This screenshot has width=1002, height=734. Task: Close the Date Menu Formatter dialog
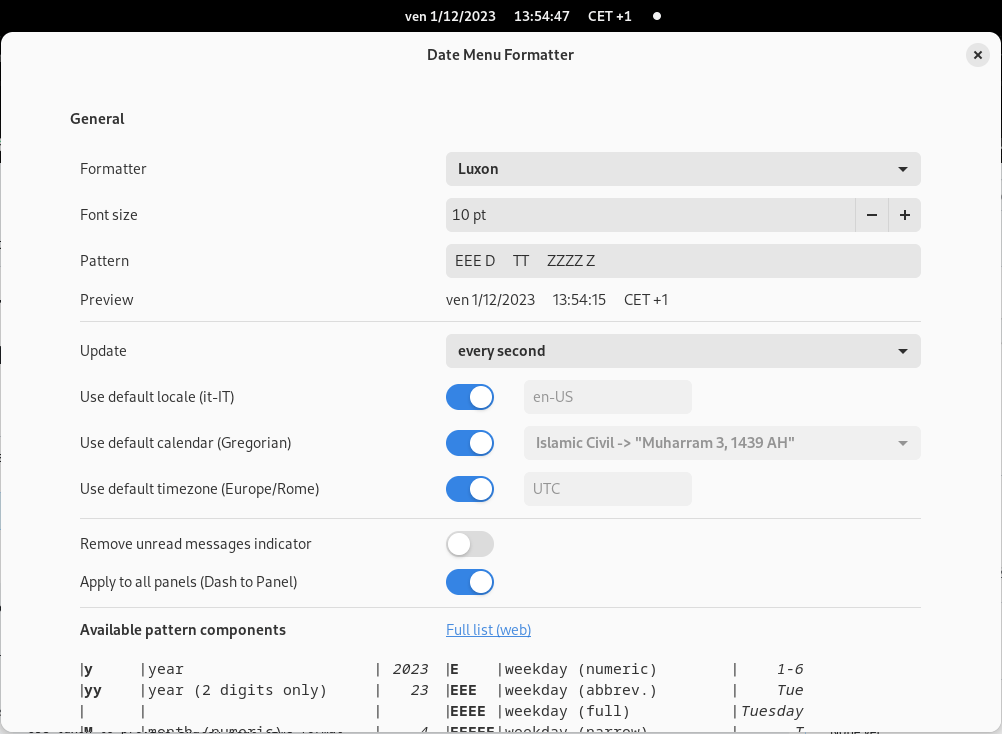(977, 55)
